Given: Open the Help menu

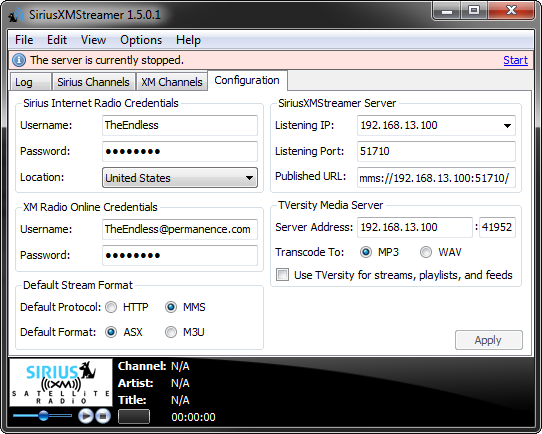Looking at the screenshot, I should click(x=188, y=40).
